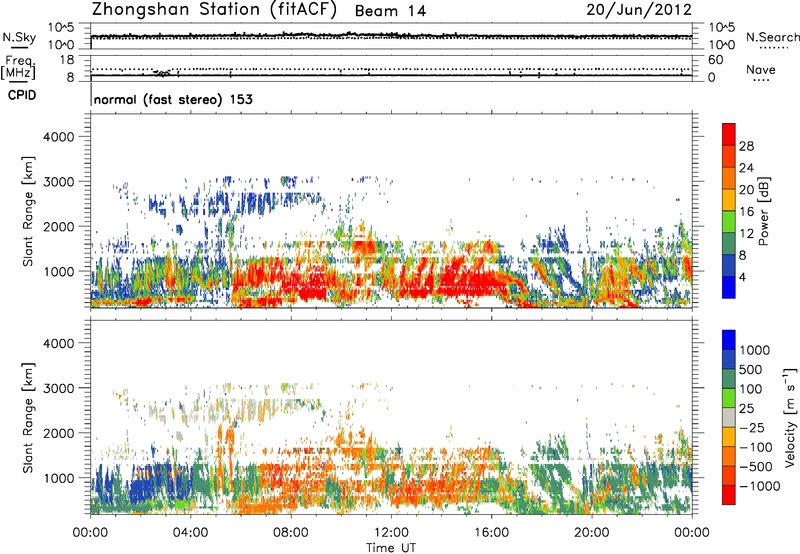The height and width of the screenshot is (554, 800).
Task: Click the left '10^5' noise axis tick
Action: [61, 28]
